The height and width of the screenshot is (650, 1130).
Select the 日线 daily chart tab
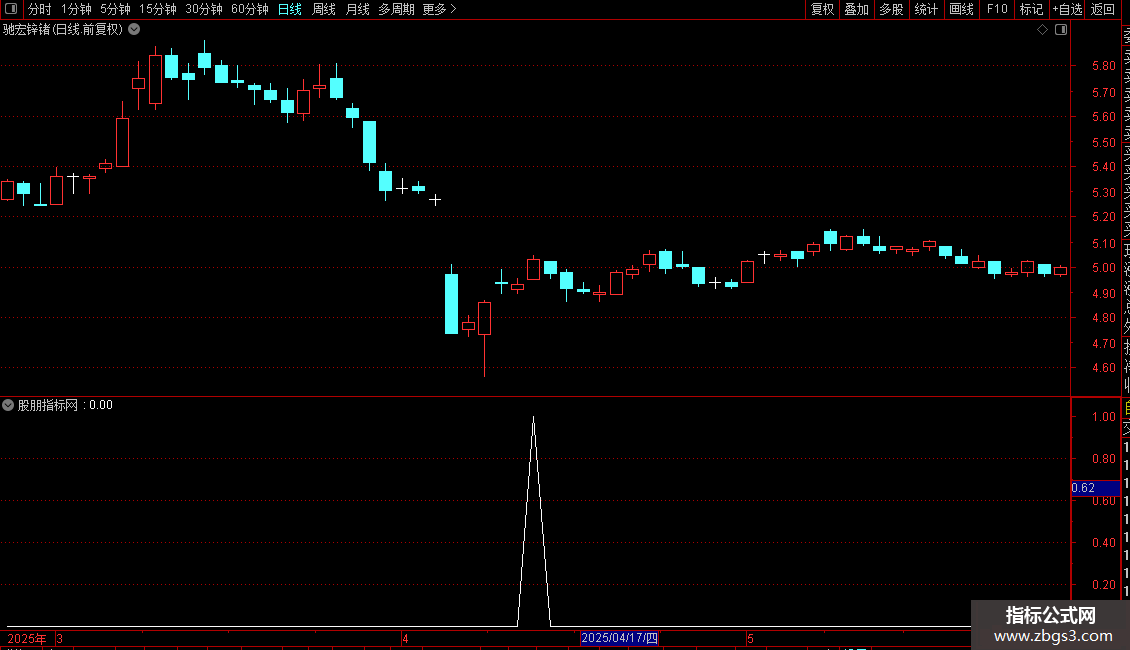(290, 9)
